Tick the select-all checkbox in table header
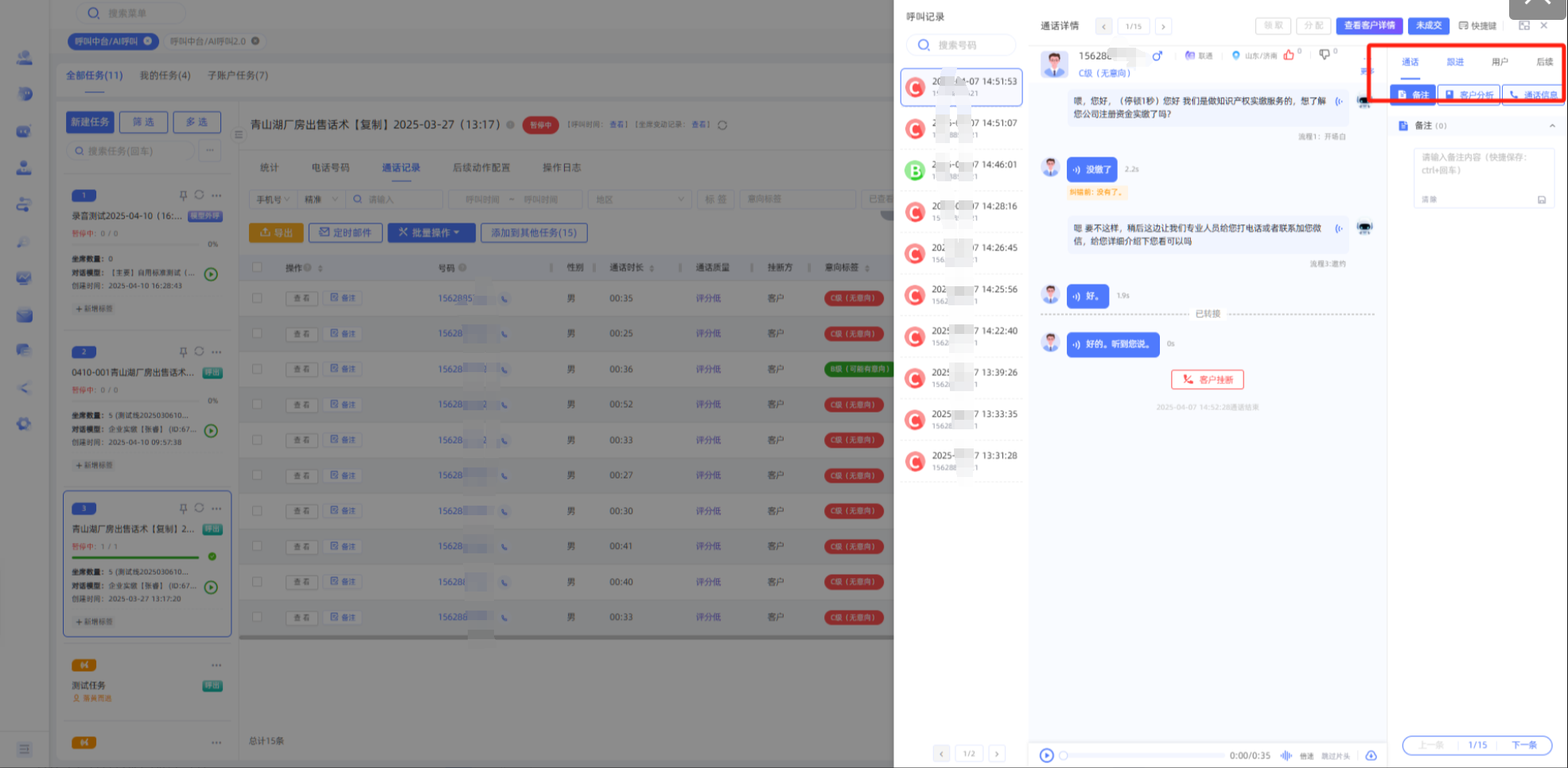This screenshot has width=1568, height=768. click(257, 267)
